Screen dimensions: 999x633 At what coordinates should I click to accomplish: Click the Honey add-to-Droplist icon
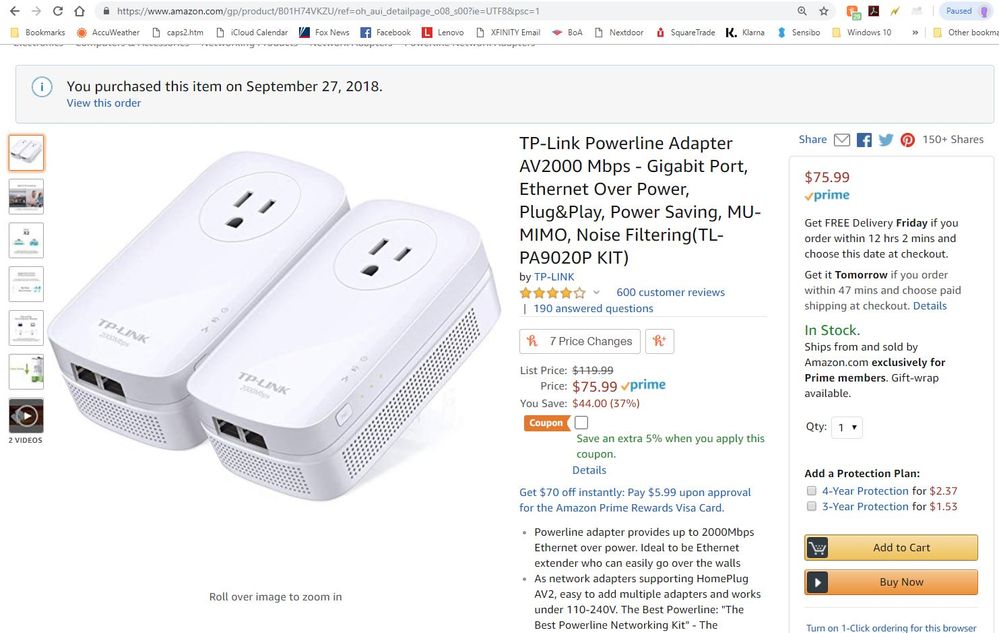pyautogui.click(x=659, y=341)
